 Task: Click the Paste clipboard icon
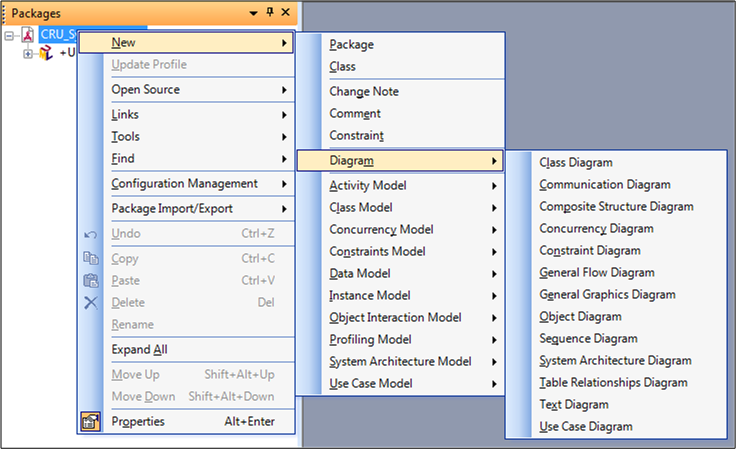91,280
